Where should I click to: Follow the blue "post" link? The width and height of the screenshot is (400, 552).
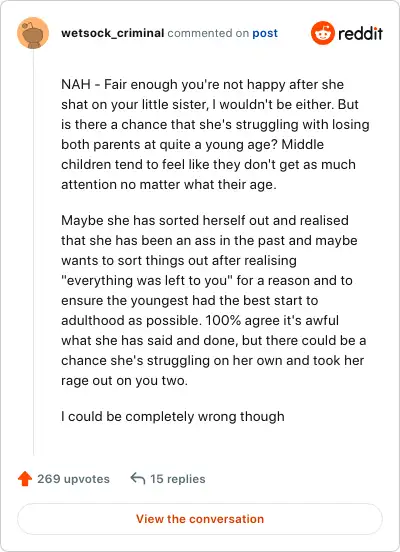pos(265,33)
